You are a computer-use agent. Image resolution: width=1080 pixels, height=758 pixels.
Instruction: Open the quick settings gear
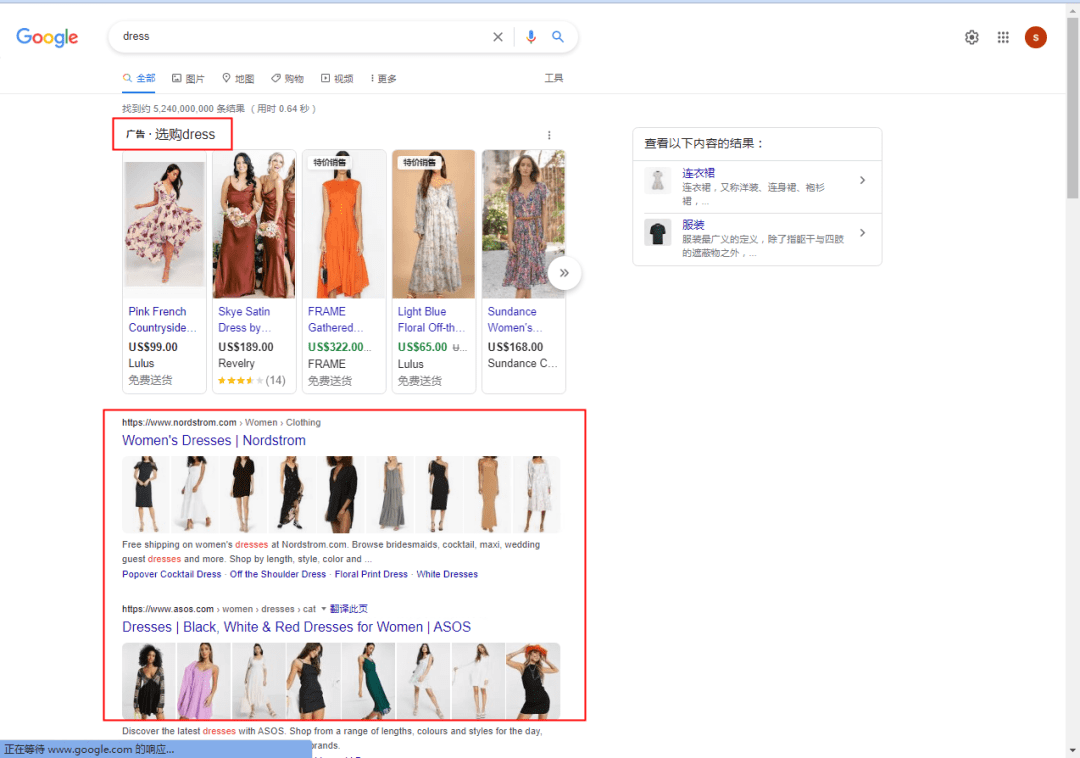click(x=971, y=37)
